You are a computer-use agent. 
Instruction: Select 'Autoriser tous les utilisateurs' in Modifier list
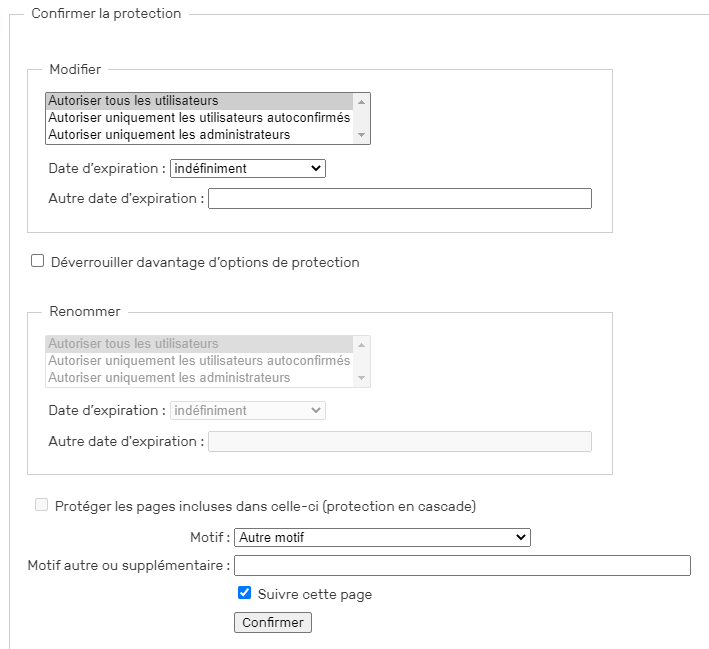pyautogui.click(x=199, y=101)
